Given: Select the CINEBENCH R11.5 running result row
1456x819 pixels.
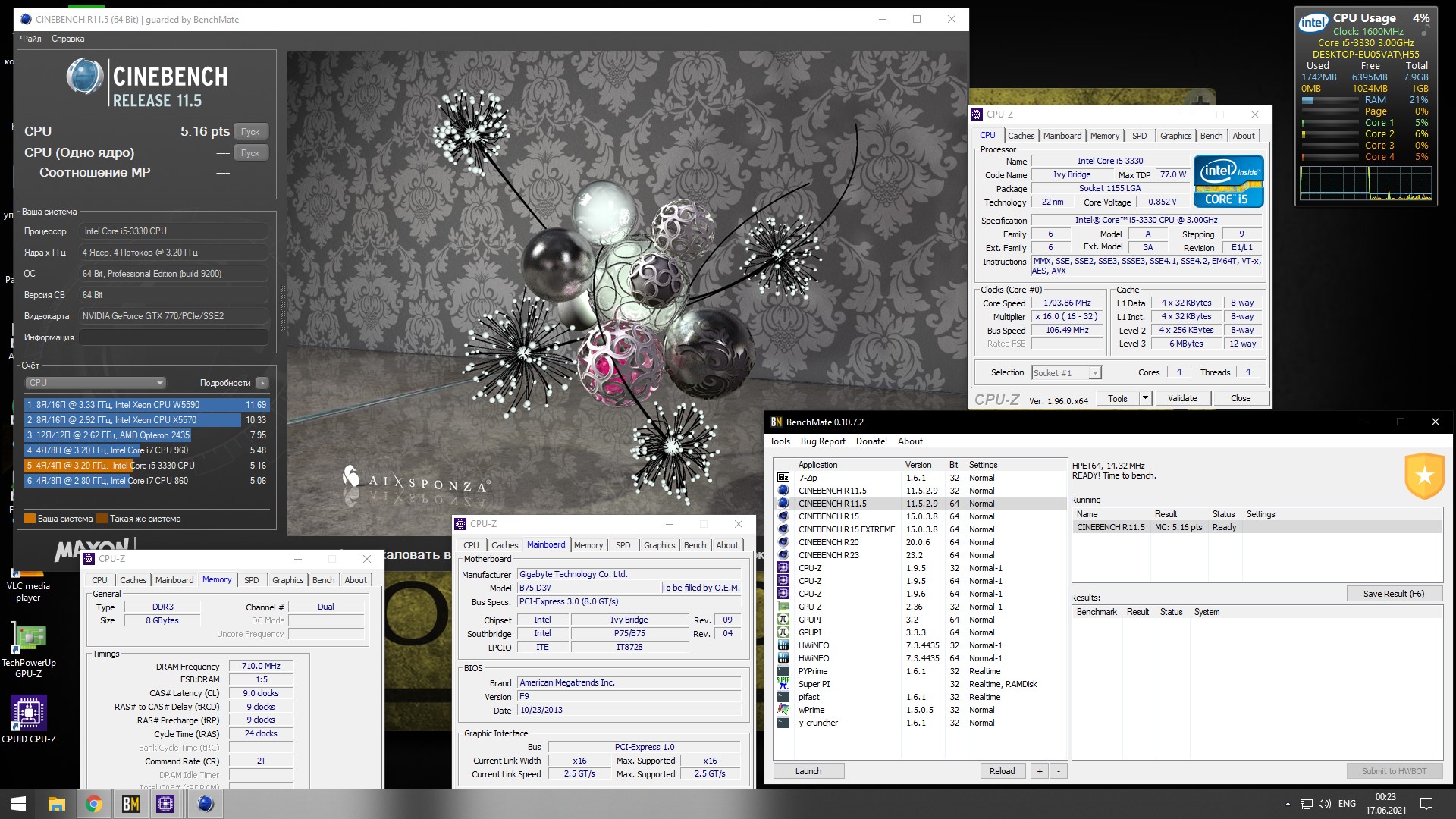Looking at the screenshot, I should (x=1256, y=527).
